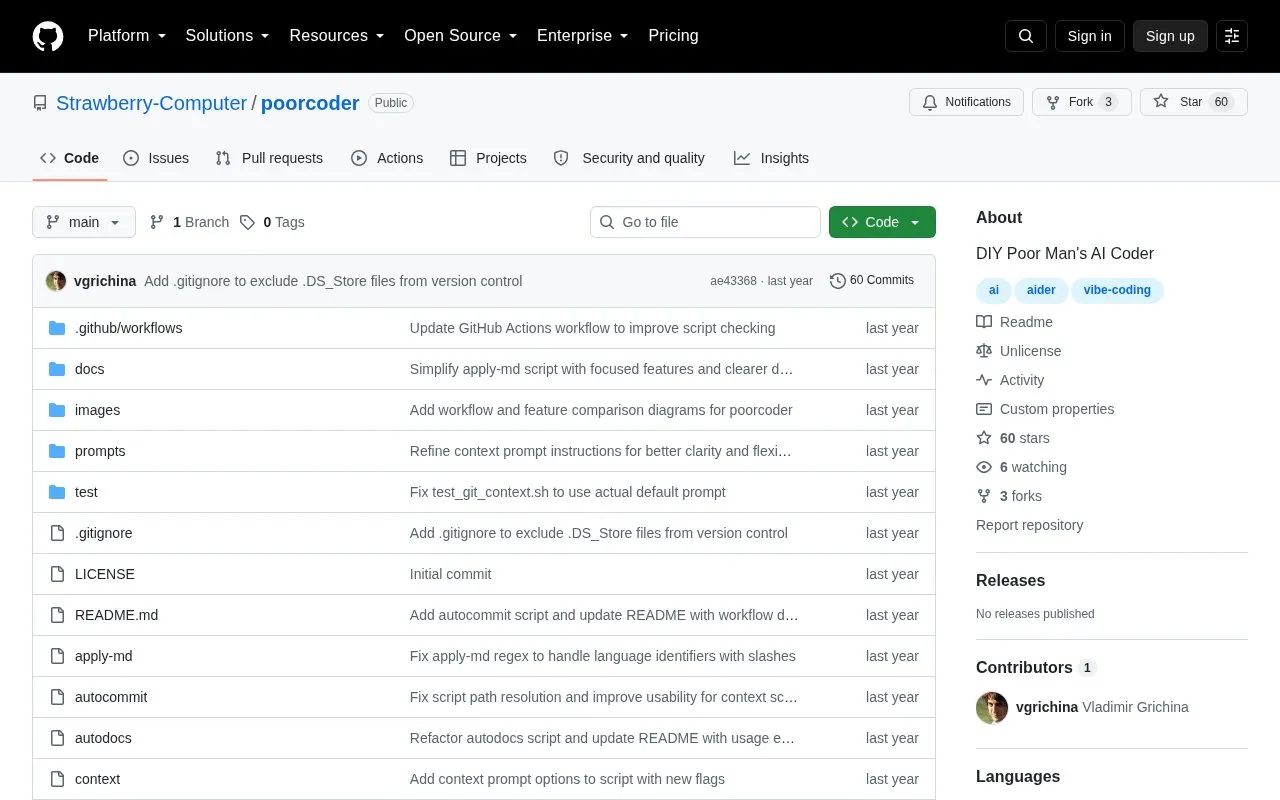Open the main branch selector dropdown
The height and width of the screenshot is (800, 1280).
pos(84,222)
